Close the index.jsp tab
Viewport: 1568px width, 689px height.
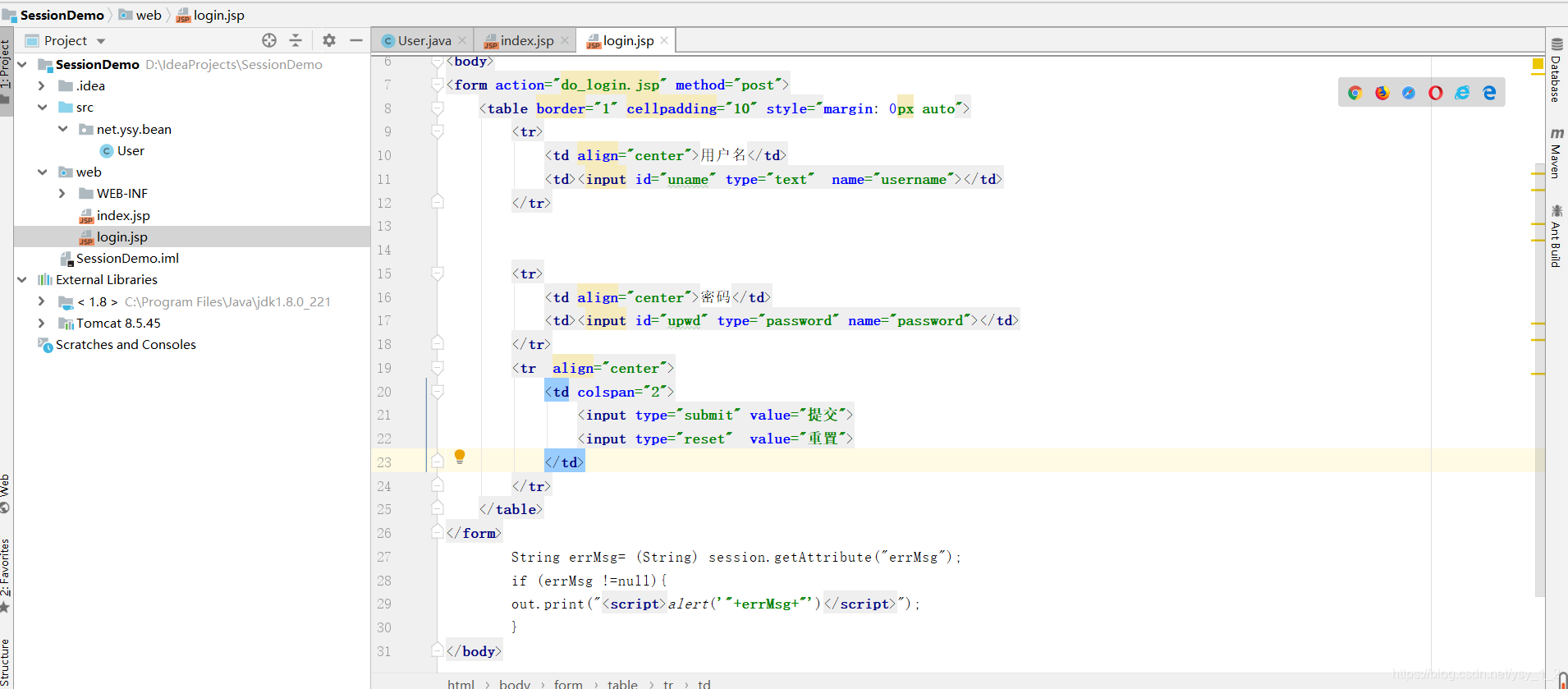pos(565,40)
